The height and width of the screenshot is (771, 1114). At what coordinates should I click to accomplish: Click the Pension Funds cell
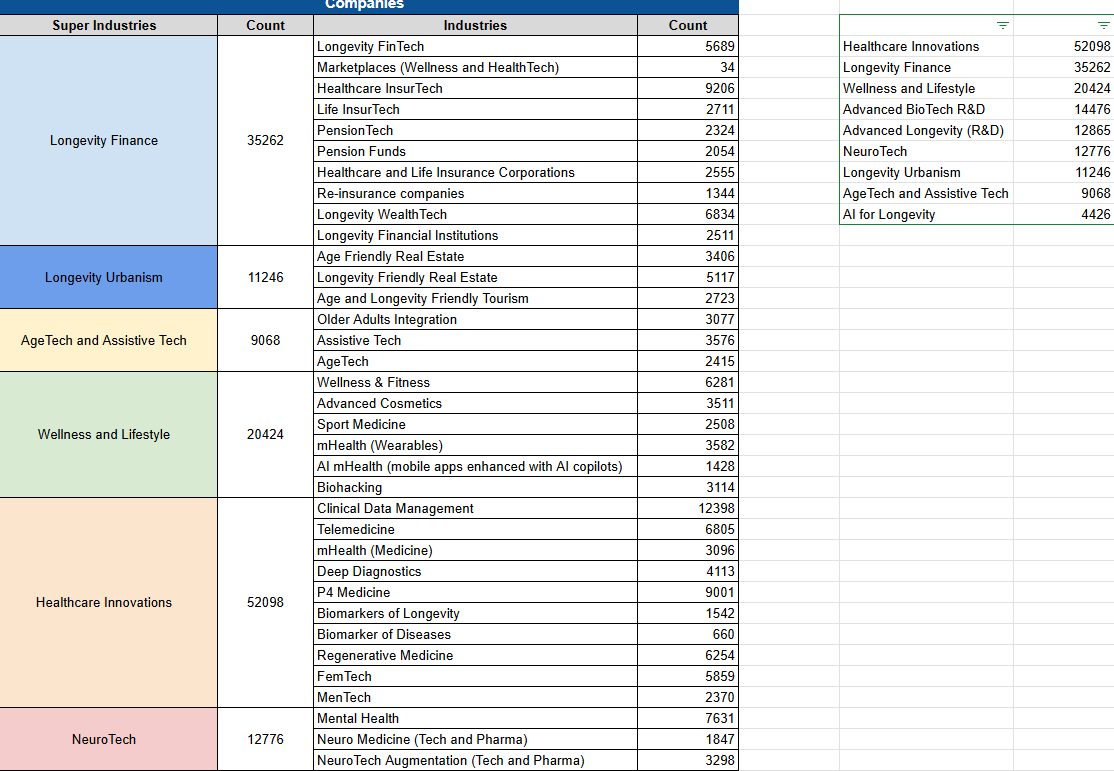(475, 151)
